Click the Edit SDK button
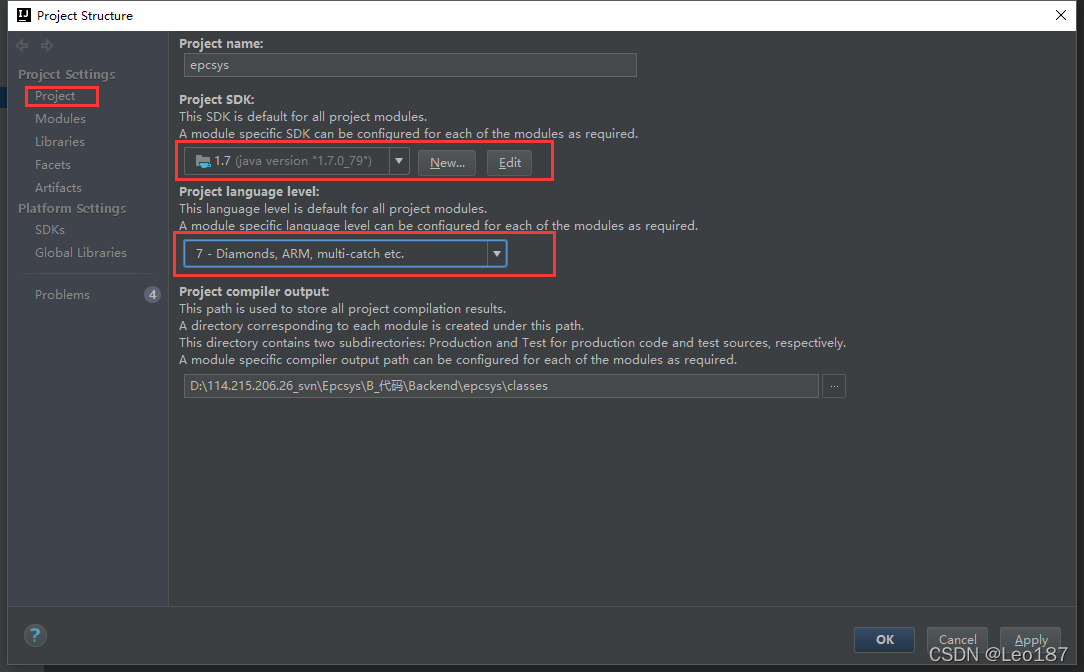Viewport: 1084px width, 672px height. point(510,162)
